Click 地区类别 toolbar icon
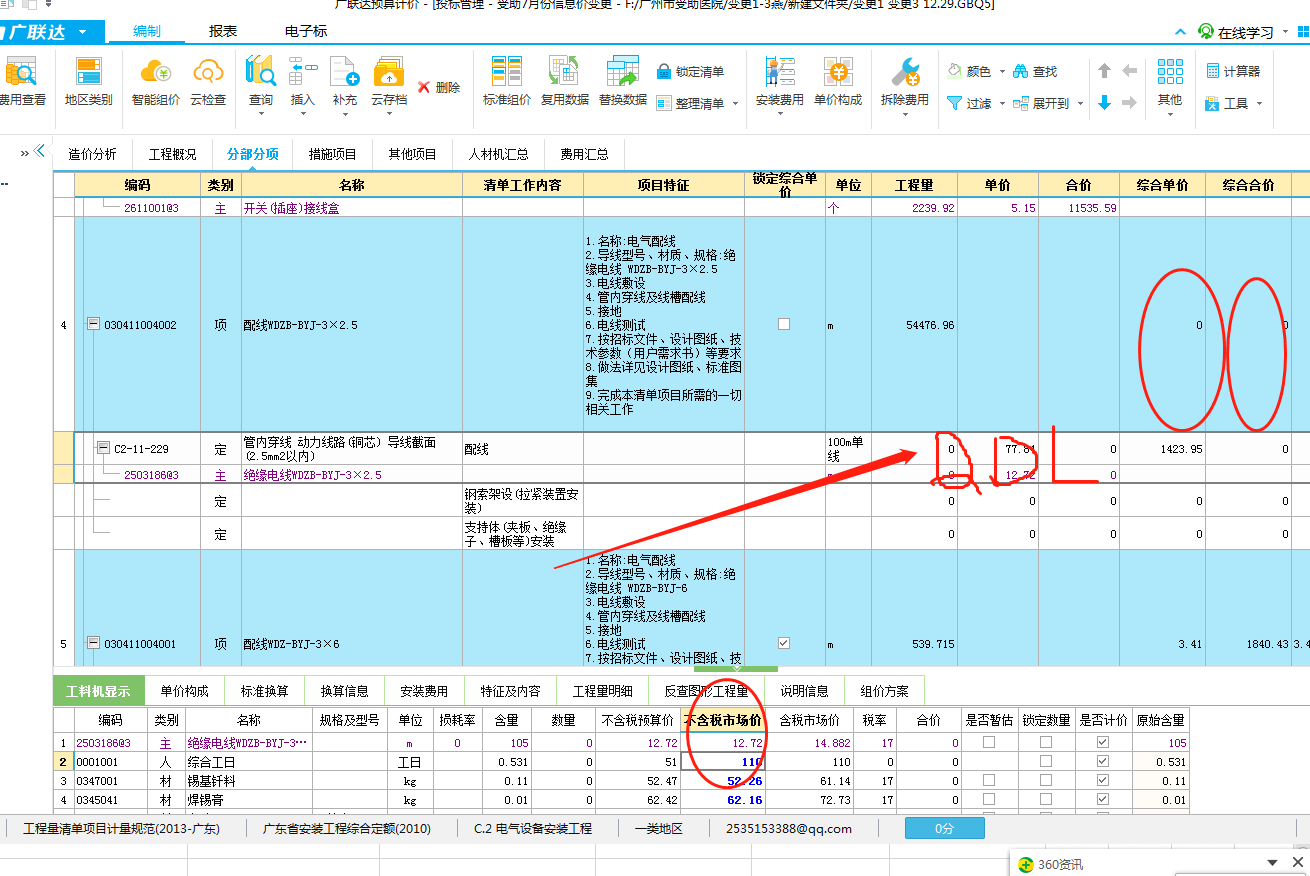The height and width of the screenshot is (876, 1310). pos(89,82)
